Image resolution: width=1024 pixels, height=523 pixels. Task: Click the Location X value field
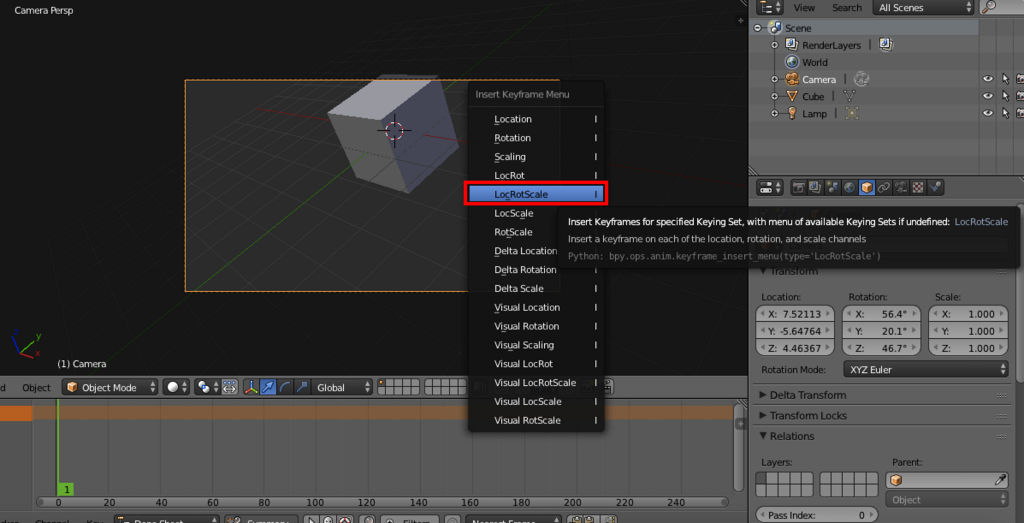coord(795,314)
